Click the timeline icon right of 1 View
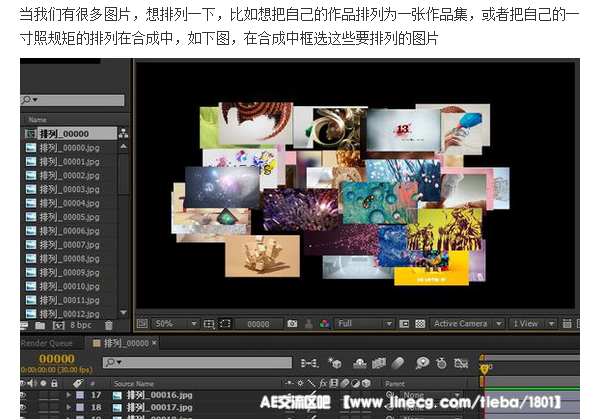Image resolution: width=596 pixels, height=419 pixels. coord(567,324)
